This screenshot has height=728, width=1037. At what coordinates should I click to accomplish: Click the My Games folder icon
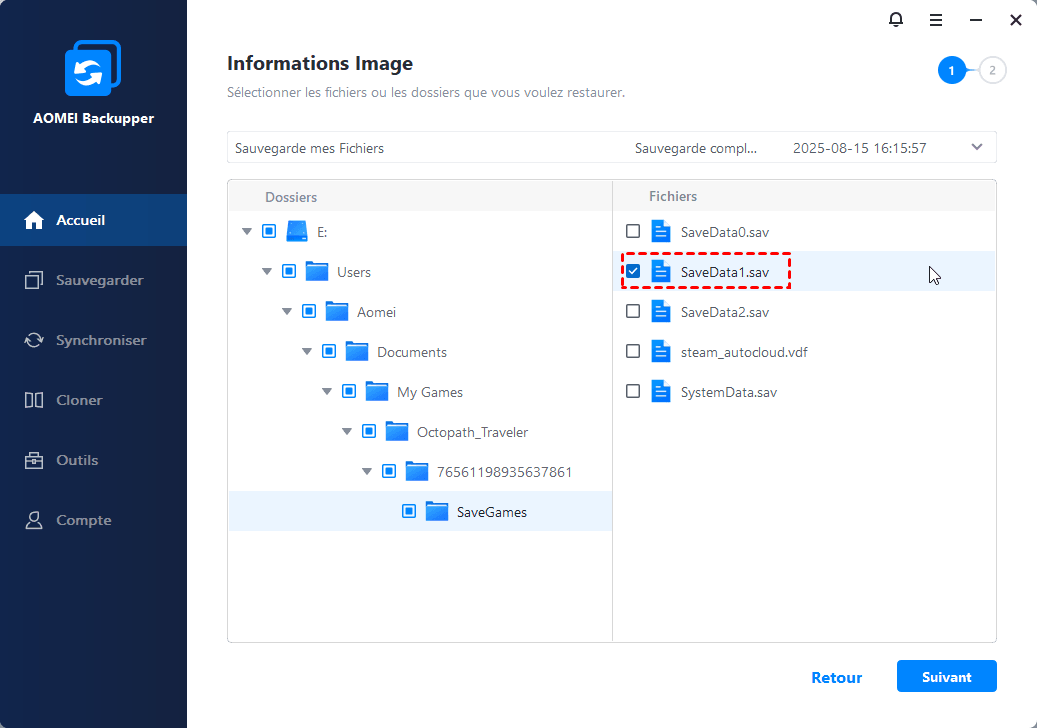(376, 391)
